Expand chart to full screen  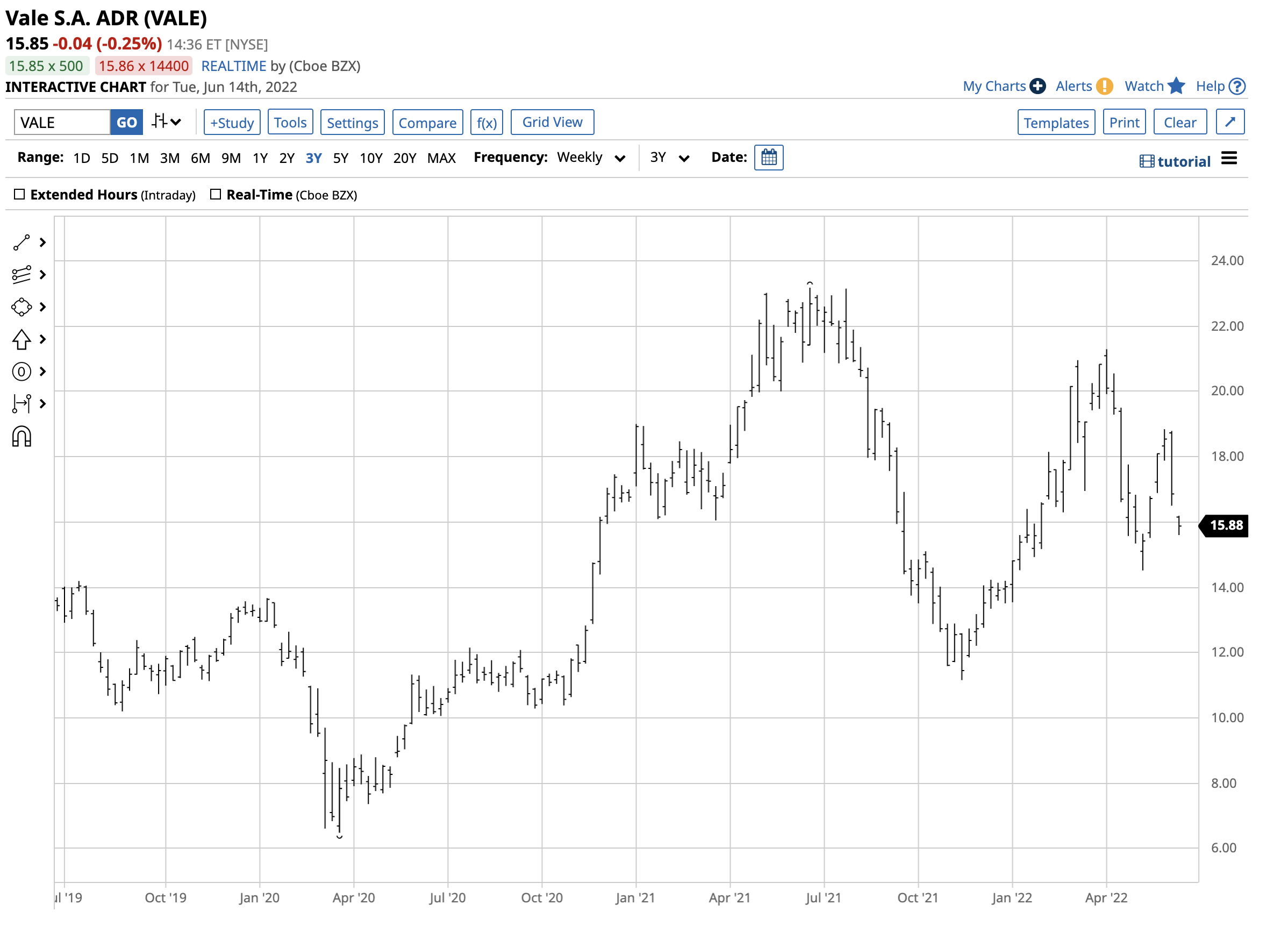[1230, 122]
